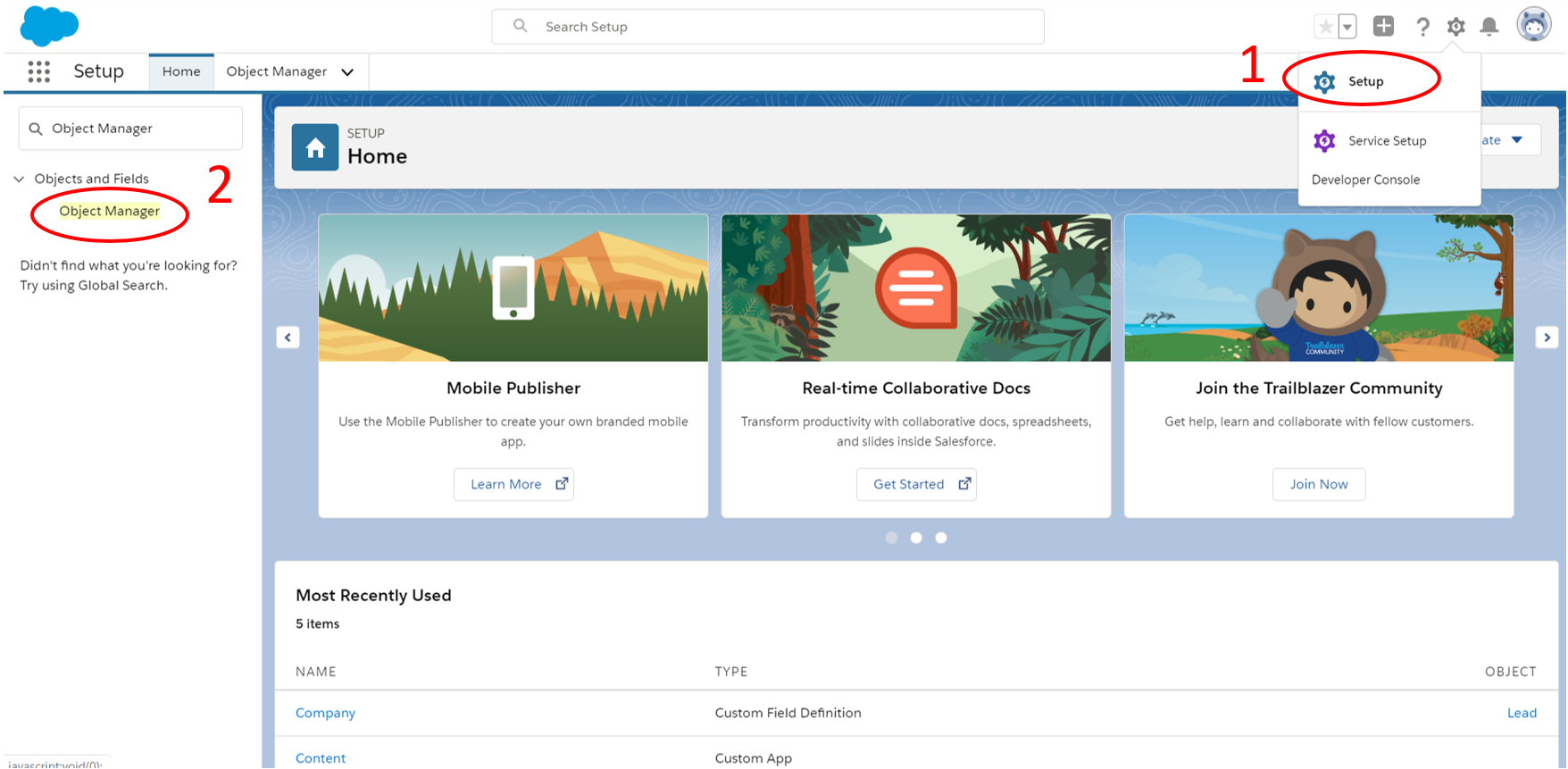Click the Custom Field Definition cell
1568x769 pixels.
pyautogui.click(x=788, y=713)
